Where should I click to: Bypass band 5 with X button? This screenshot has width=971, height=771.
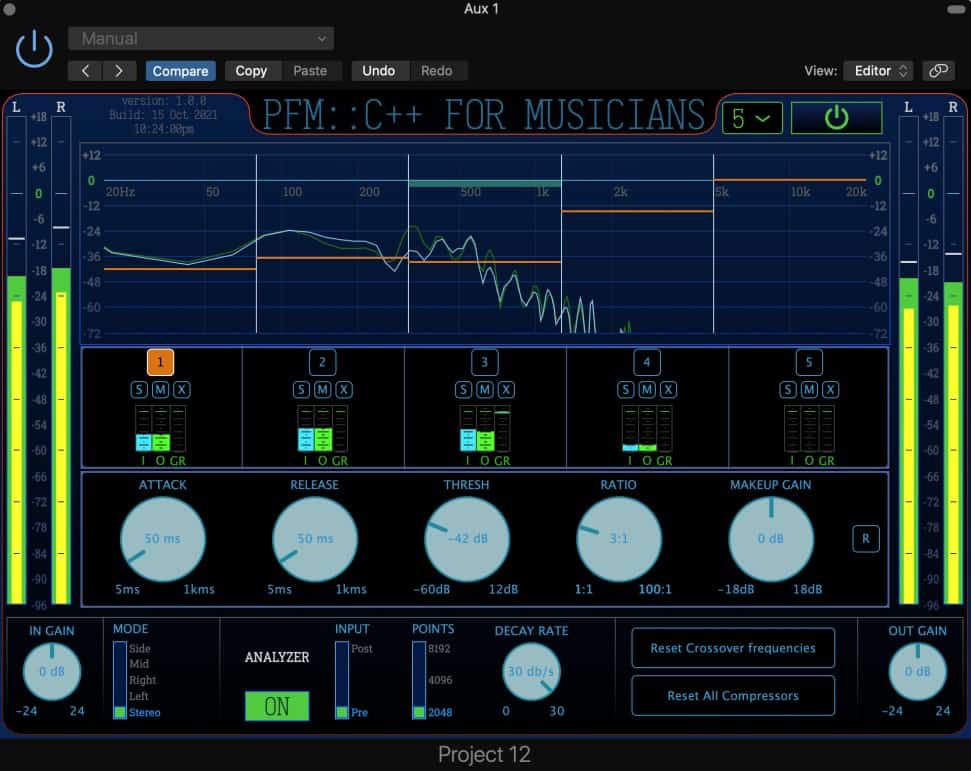830,389
